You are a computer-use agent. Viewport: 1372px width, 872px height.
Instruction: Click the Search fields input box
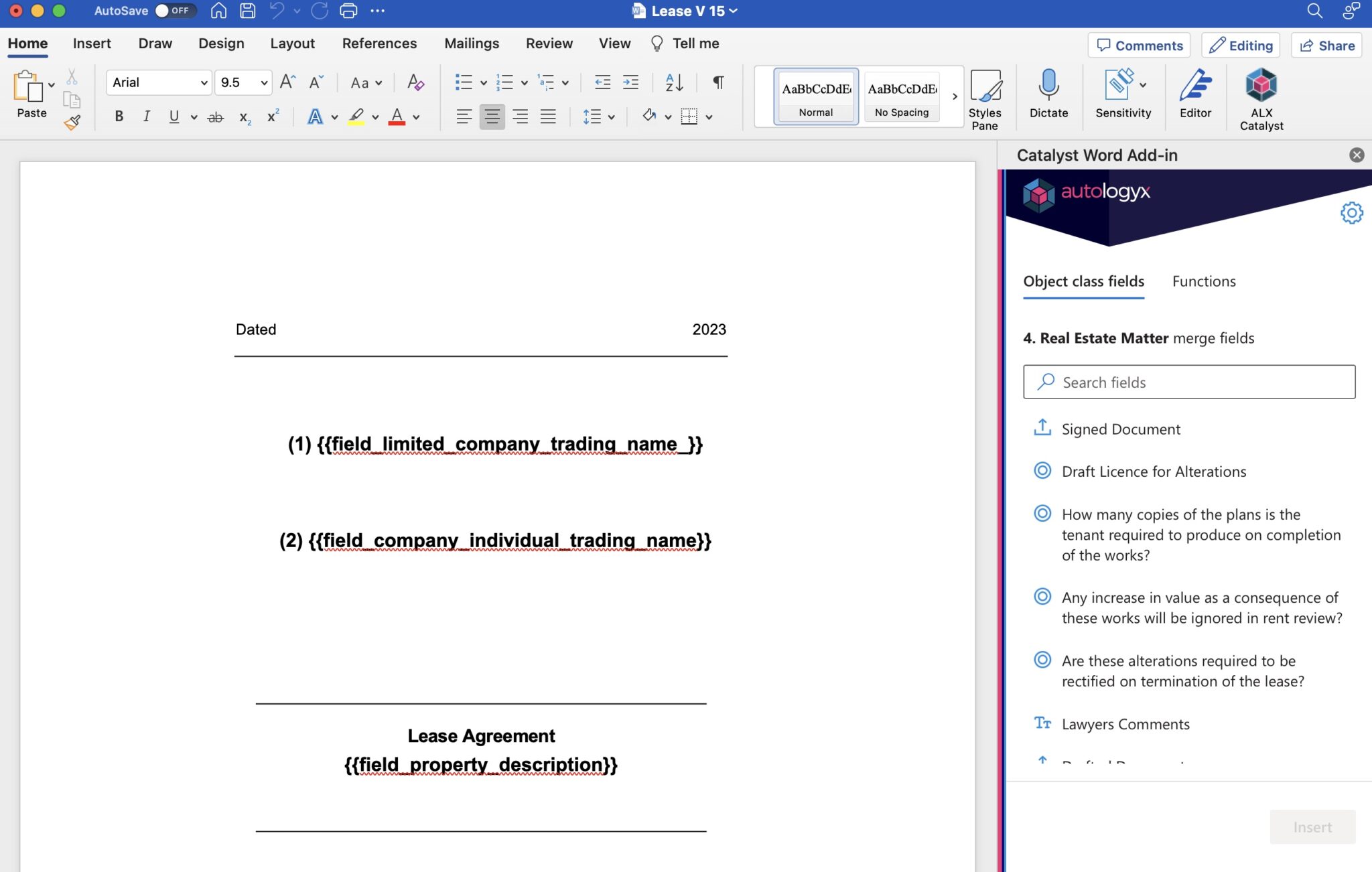1189,382
